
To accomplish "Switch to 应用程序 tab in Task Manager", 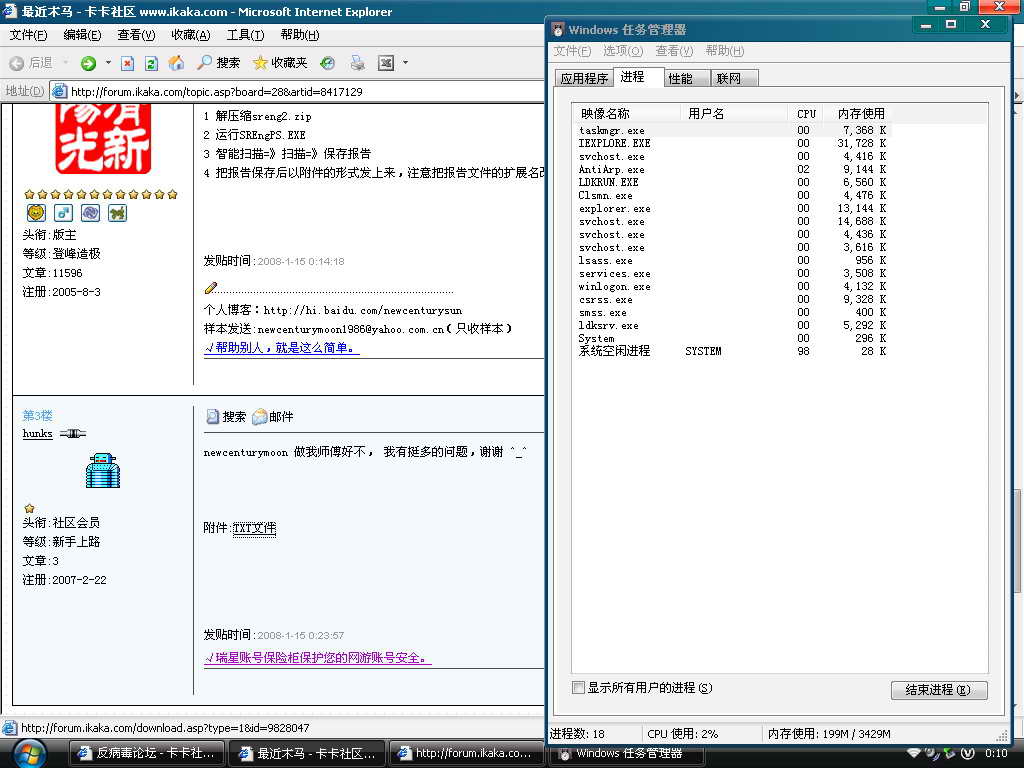I will click(584, 78).
